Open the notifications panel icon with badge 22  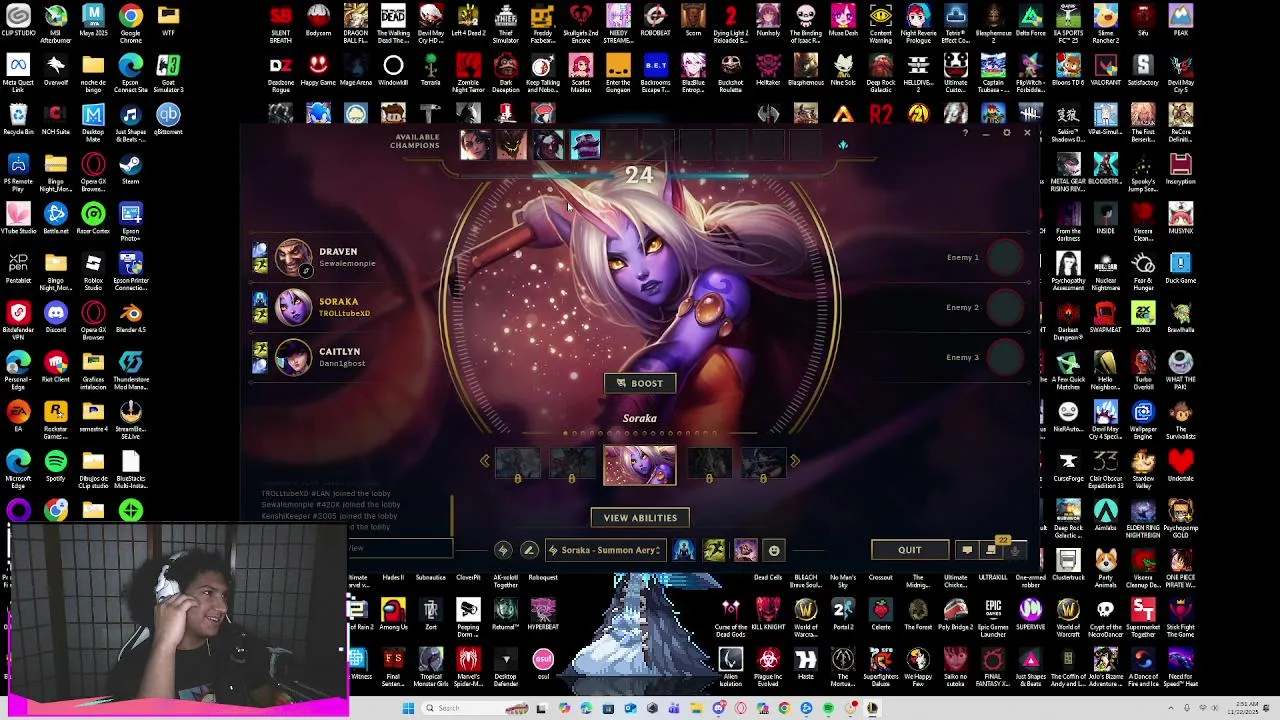click(x=991, y=550)
